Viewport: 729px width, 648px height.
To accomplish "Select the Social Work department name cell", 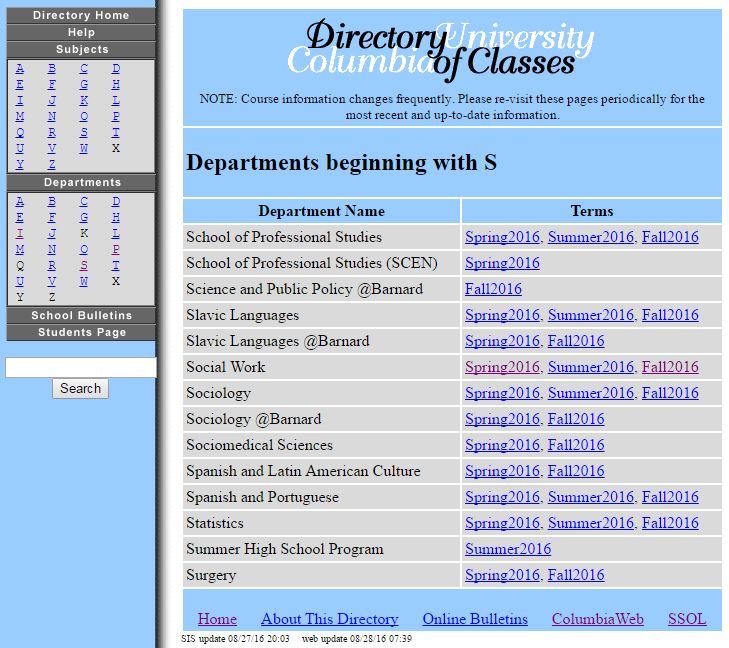I will coord(321,367).
